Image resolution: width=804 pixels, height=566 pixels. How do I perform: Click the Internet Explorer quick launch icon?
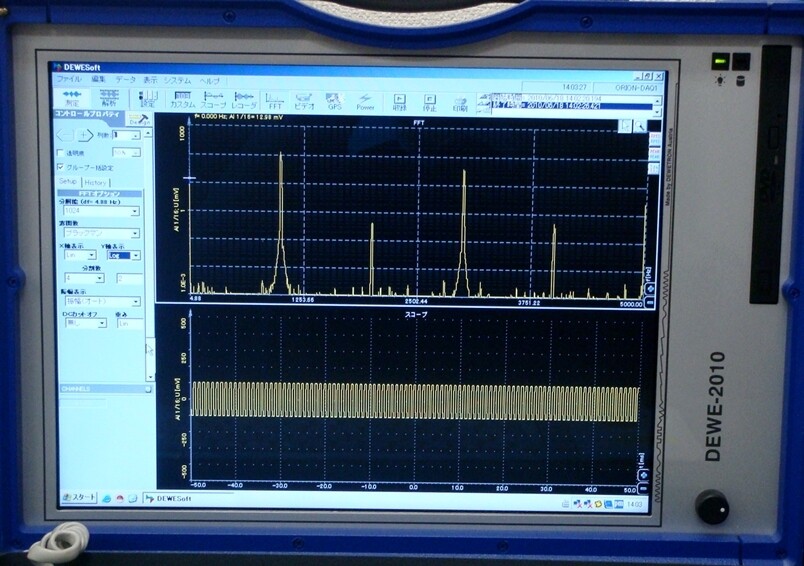click(106, 498)
